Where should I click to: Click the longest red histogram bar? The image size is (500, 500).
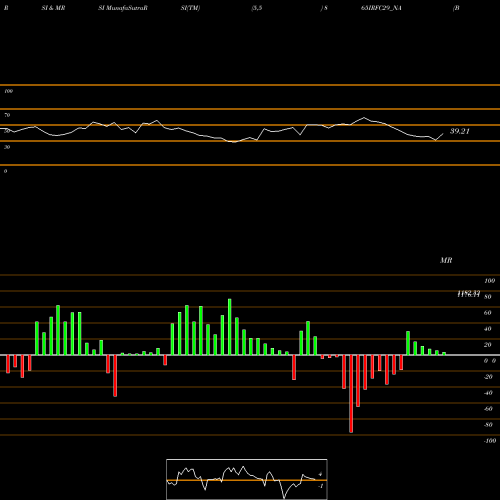351,394
